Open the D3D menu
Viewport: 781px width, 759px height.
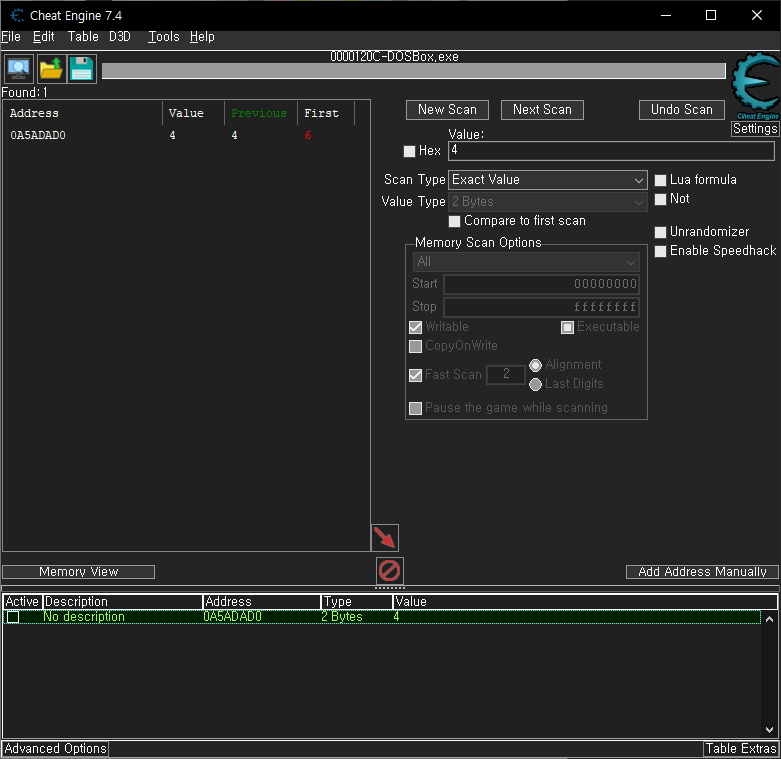pos(120,37)
